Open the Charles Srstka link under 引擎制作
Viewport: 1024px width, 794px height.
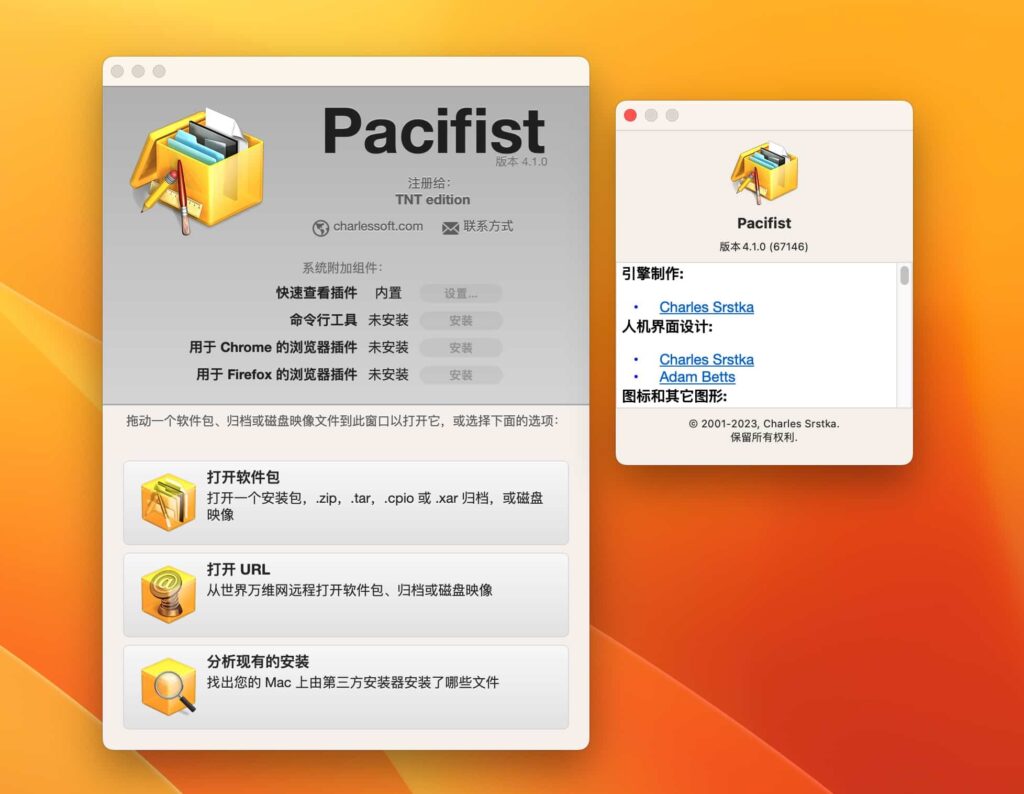pyautogui.click(x=706, y=307)
